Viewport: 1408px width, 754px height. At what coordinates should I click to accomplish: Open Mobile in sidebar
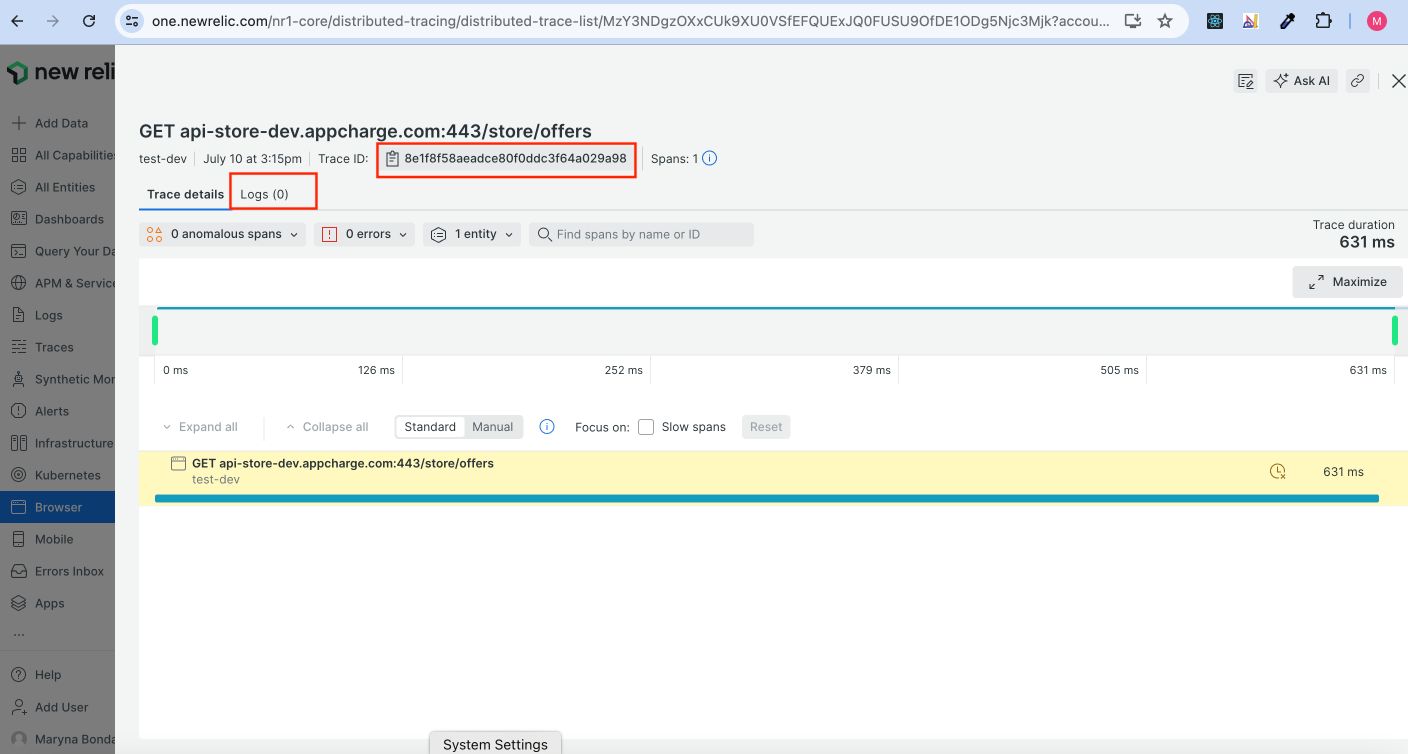[58, 539]
